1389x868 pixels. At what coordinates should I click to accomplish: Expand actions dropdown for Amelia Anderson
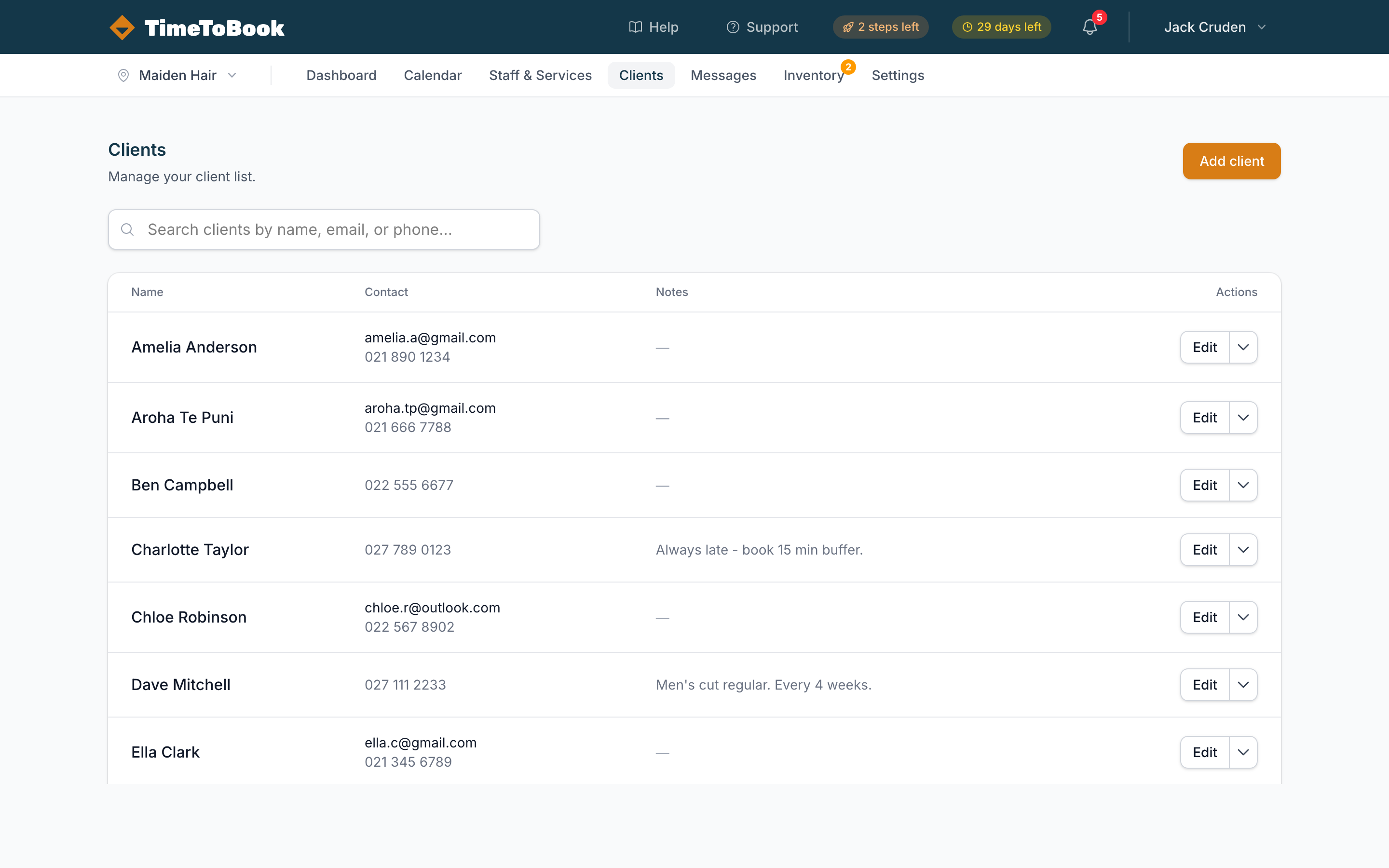point(1243,347)
